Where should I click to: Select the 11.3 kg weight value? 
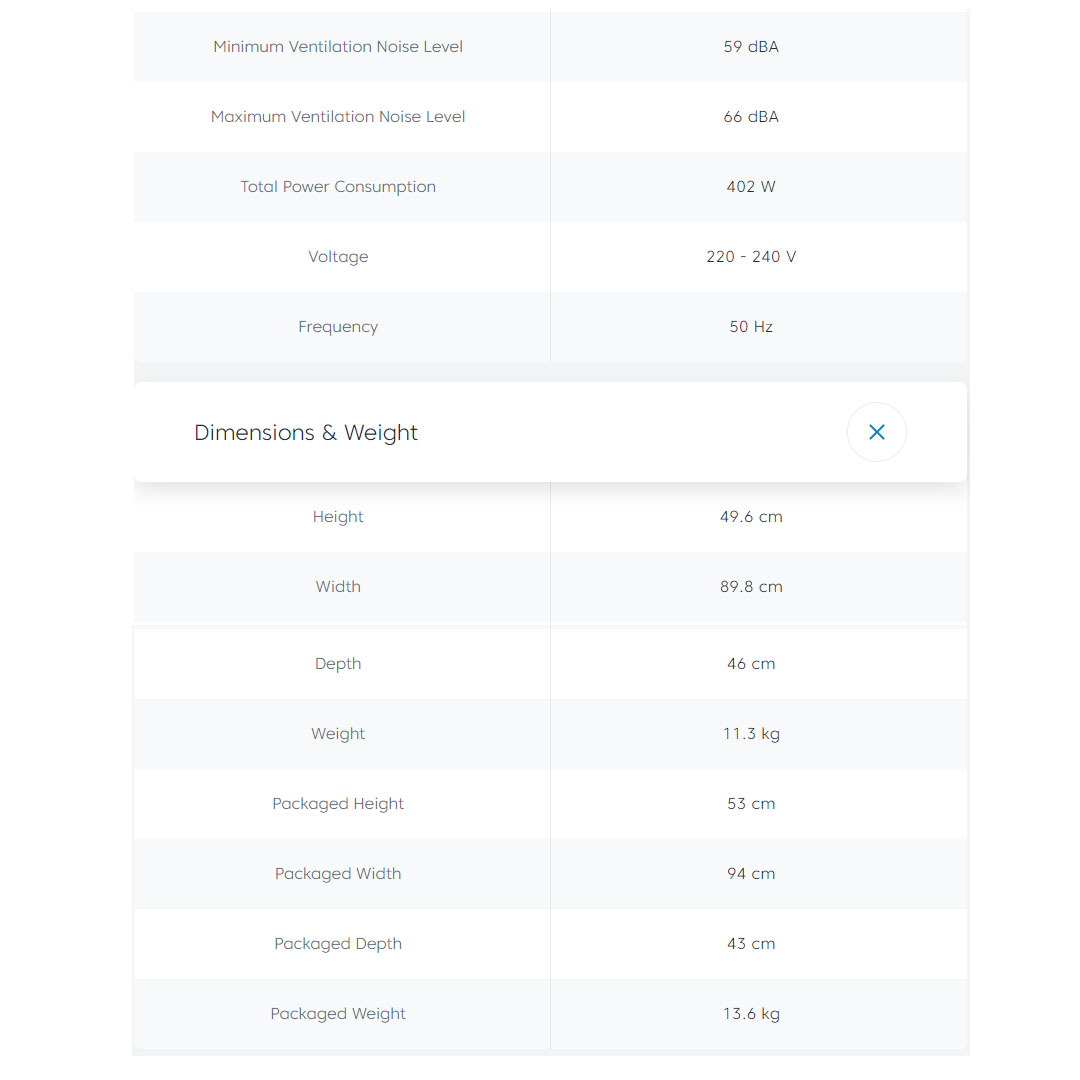(751, 734)
